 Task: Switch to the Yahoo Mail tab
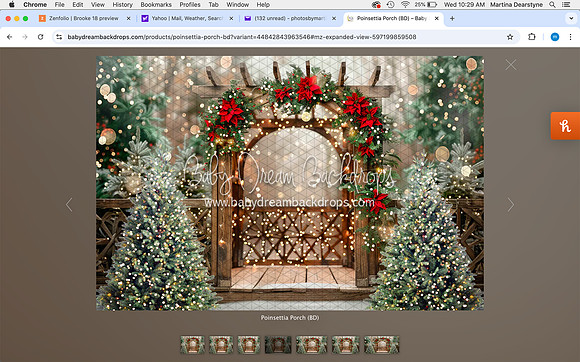pos(187,18)
